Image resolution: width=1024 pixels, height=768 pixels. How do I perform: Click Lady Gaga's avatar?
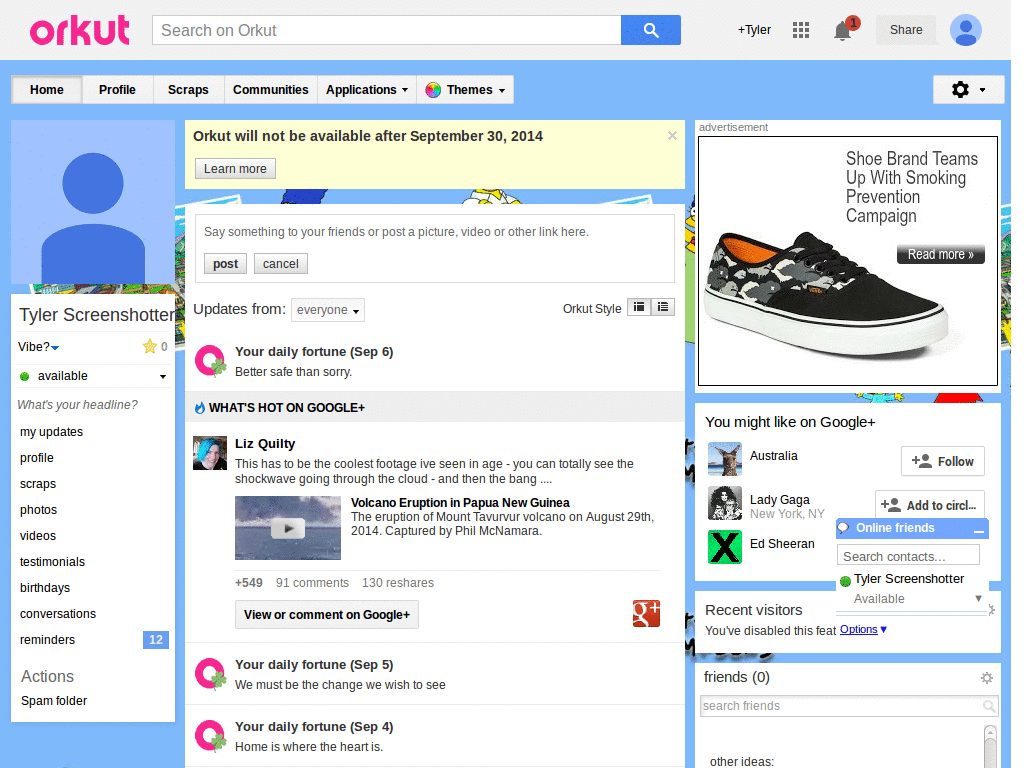(725, 503)
